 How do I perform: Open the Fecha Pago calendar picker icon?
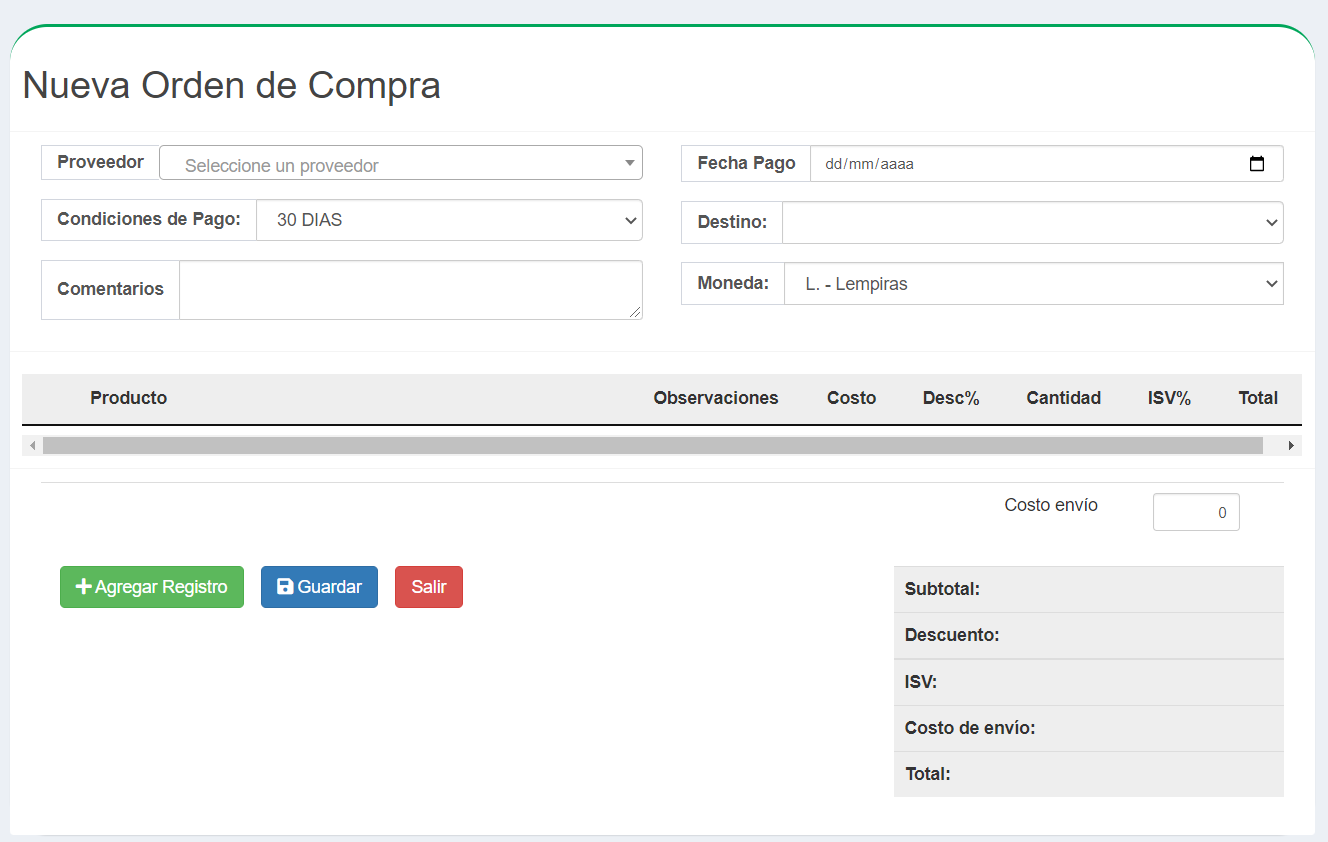click(1257, 163)
